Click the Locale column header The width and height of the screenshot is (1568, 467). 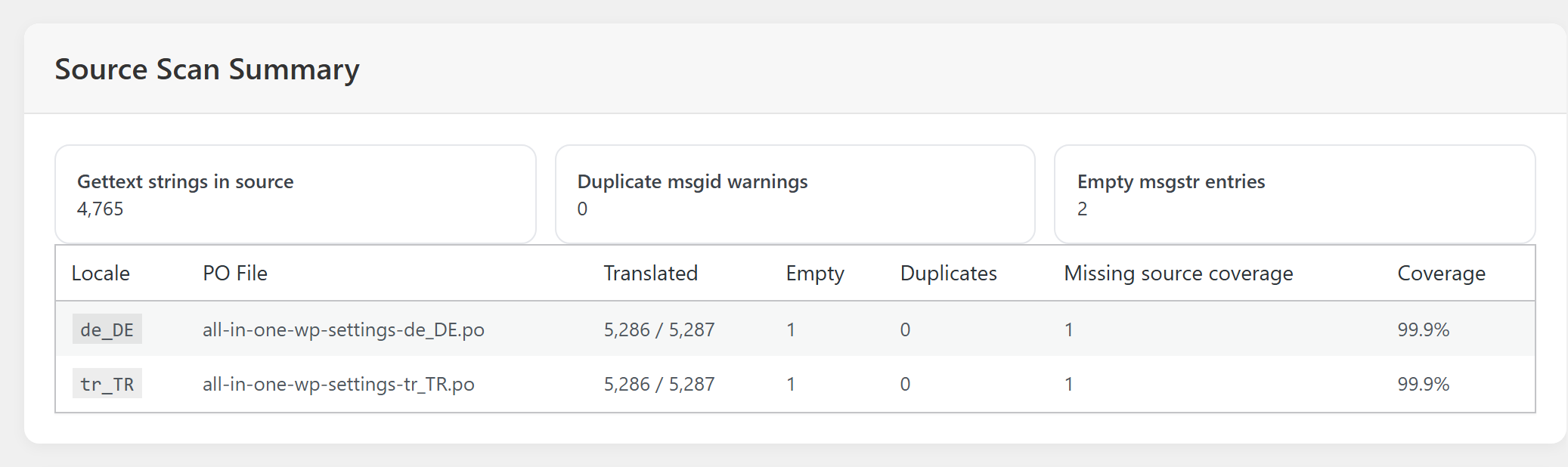pos(101,274)
